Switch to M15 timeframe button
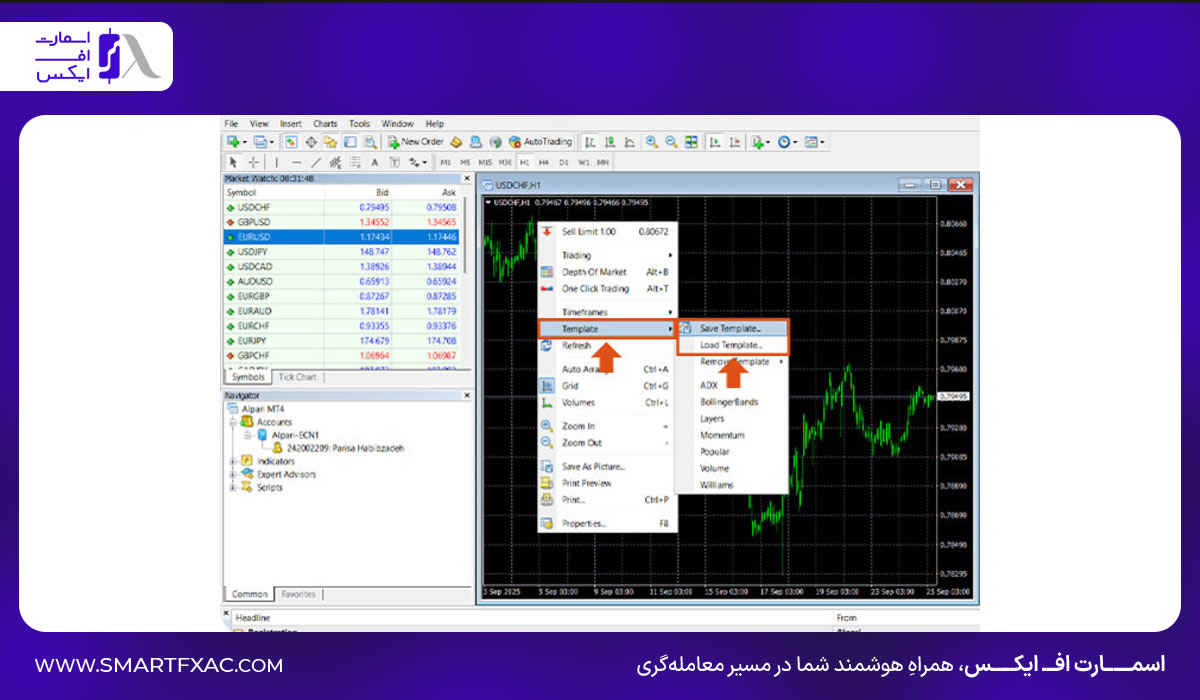 click(x=485, y=162)
